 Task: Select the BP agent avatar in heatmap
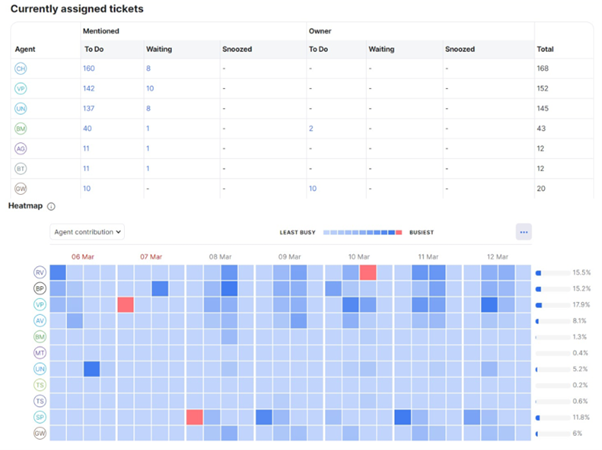40,289
